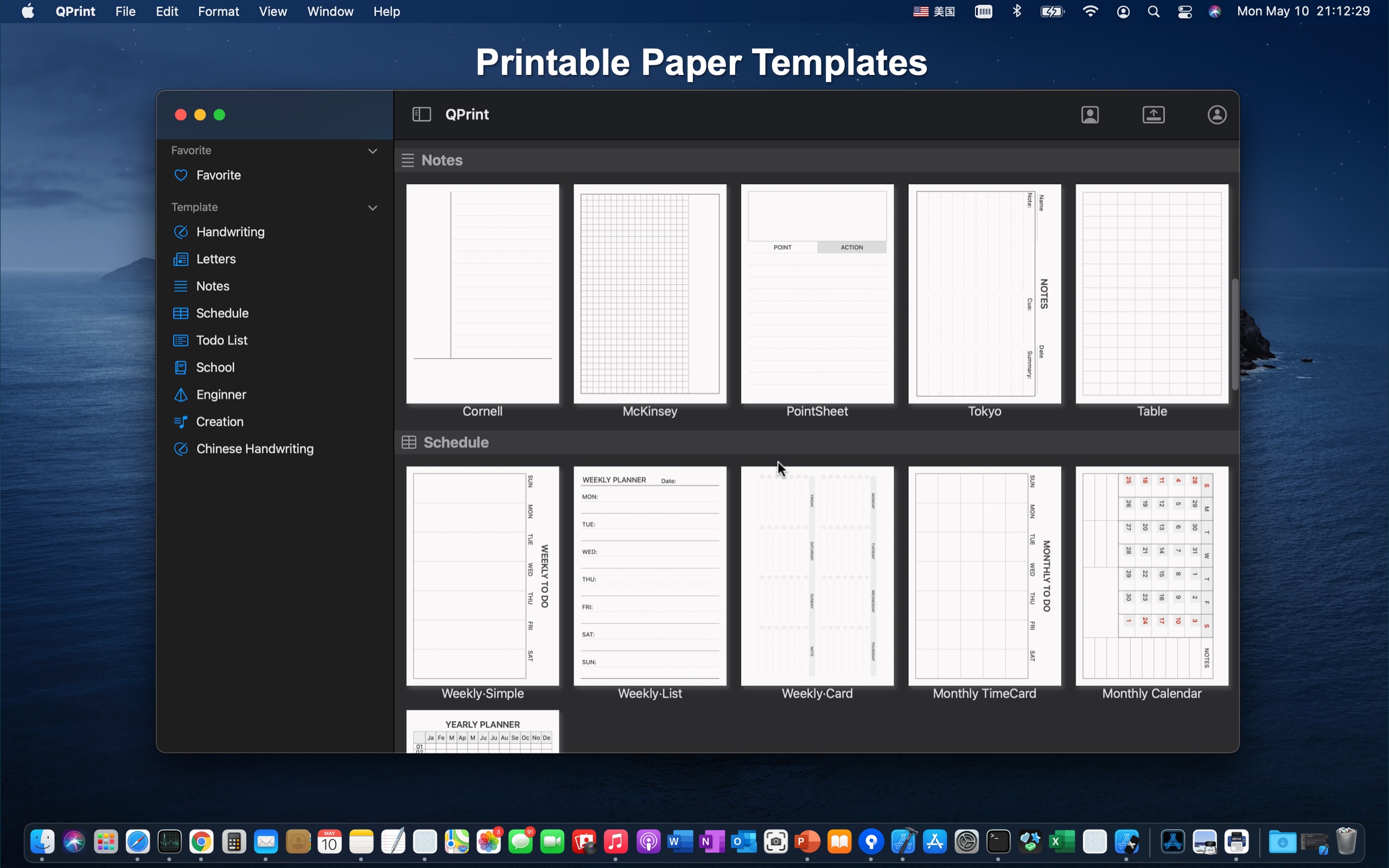Viewport: 1389px width, 868px height.
Task: Open the File menu
Action: (125, 11)
